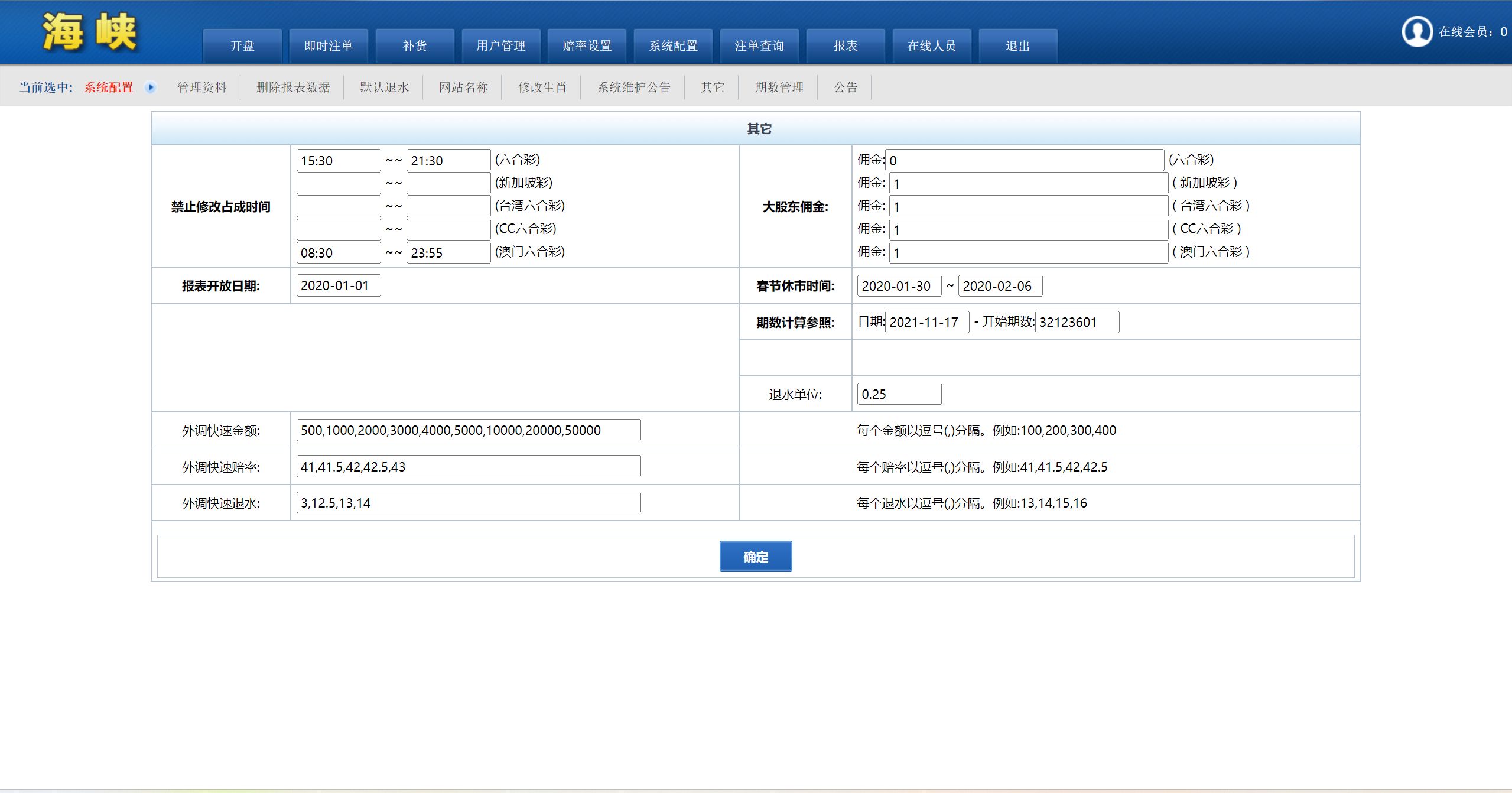Viewport: 1512px width, 793px height.
Task: Go to the 期数管理 submenu link
Action: point(779,87)
